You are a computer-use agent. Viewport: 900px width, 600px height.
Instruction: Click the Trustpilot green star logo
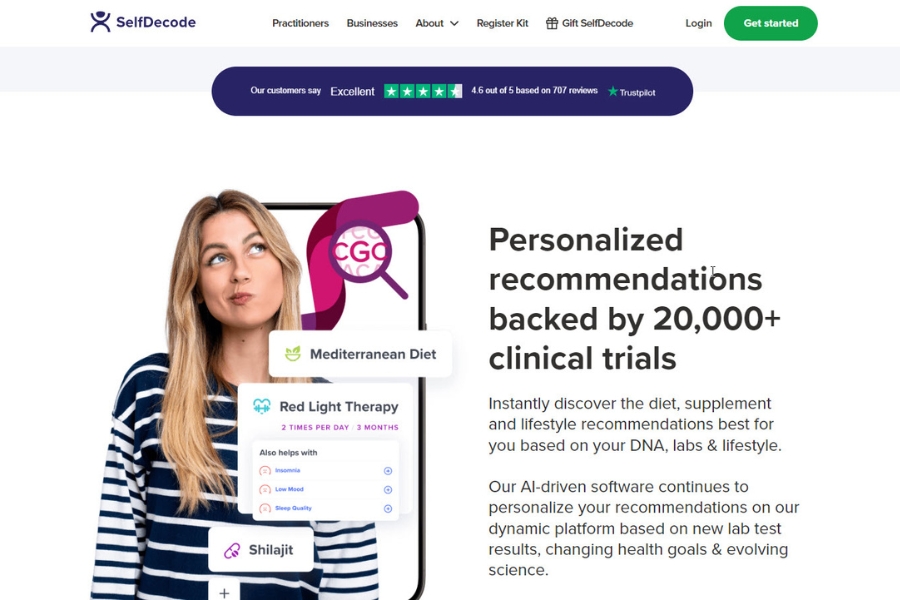[612, 91]
